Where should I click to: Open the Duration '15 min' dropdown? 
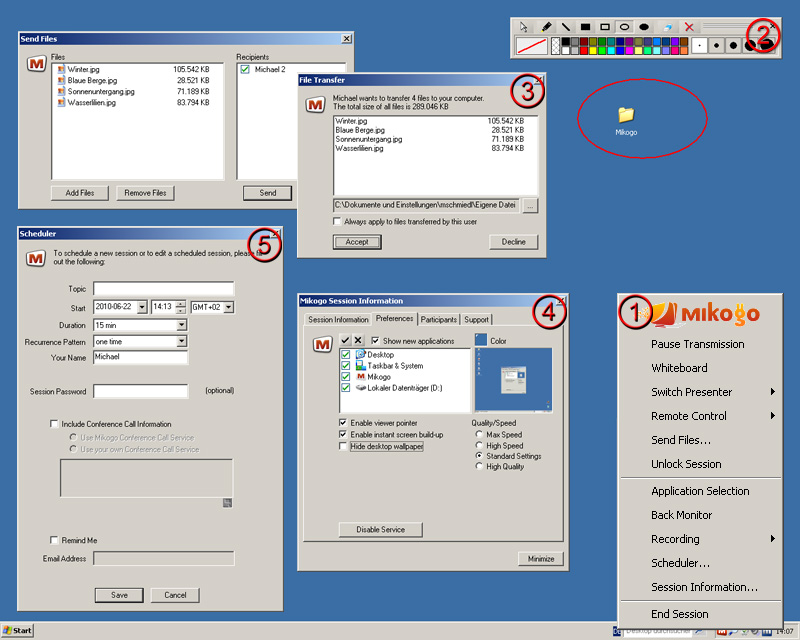click(x=182, y=325)
